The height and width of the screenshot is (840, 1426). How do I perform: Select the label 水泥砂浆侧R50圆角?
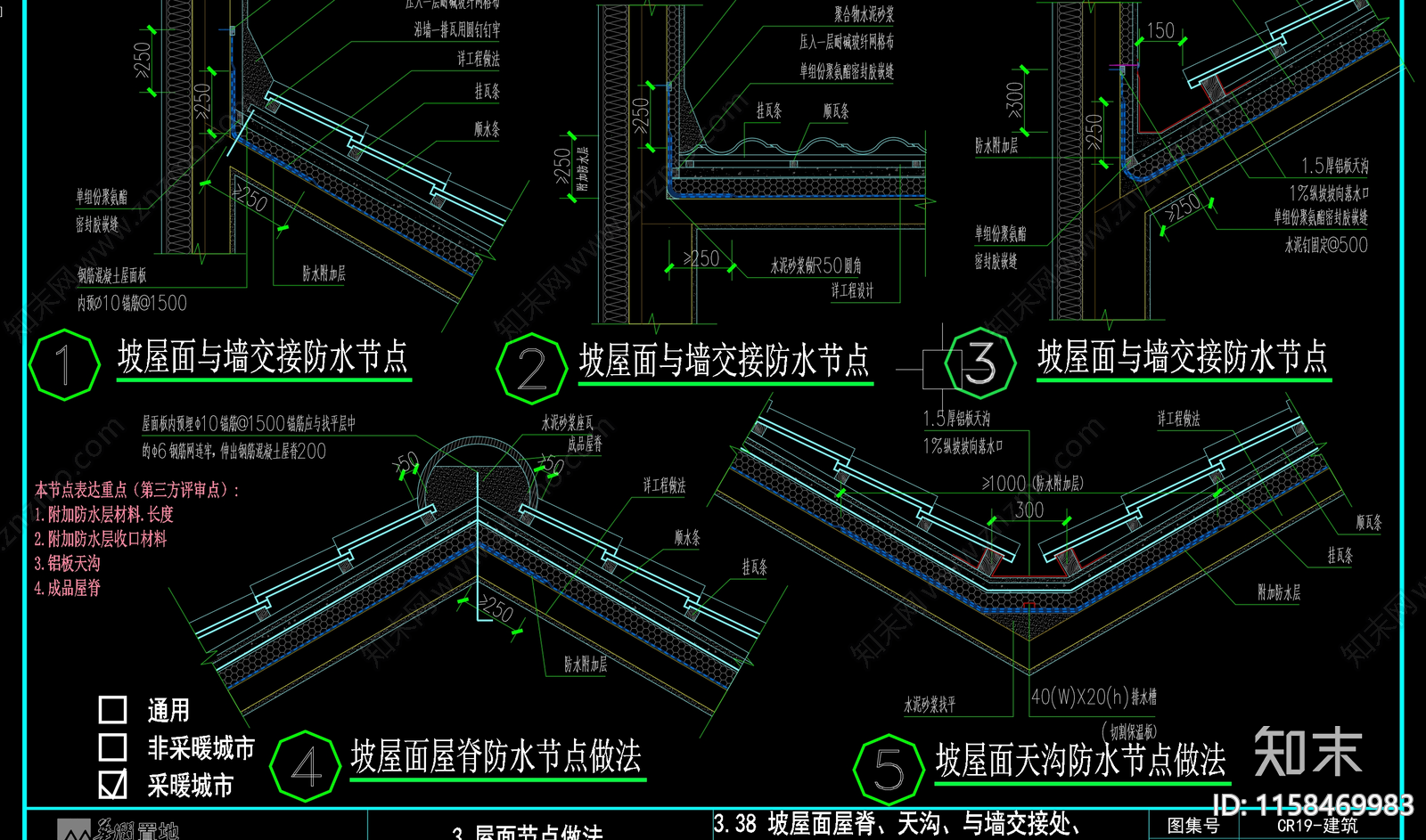click(815, 265)
